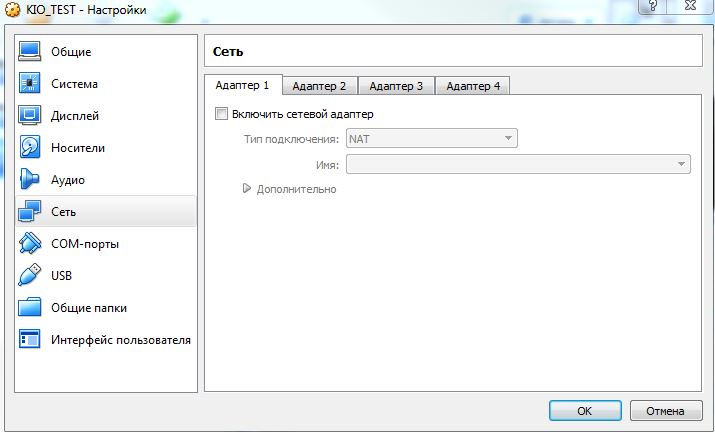Click the General (Общие) monitor icon

click(30, 52)
